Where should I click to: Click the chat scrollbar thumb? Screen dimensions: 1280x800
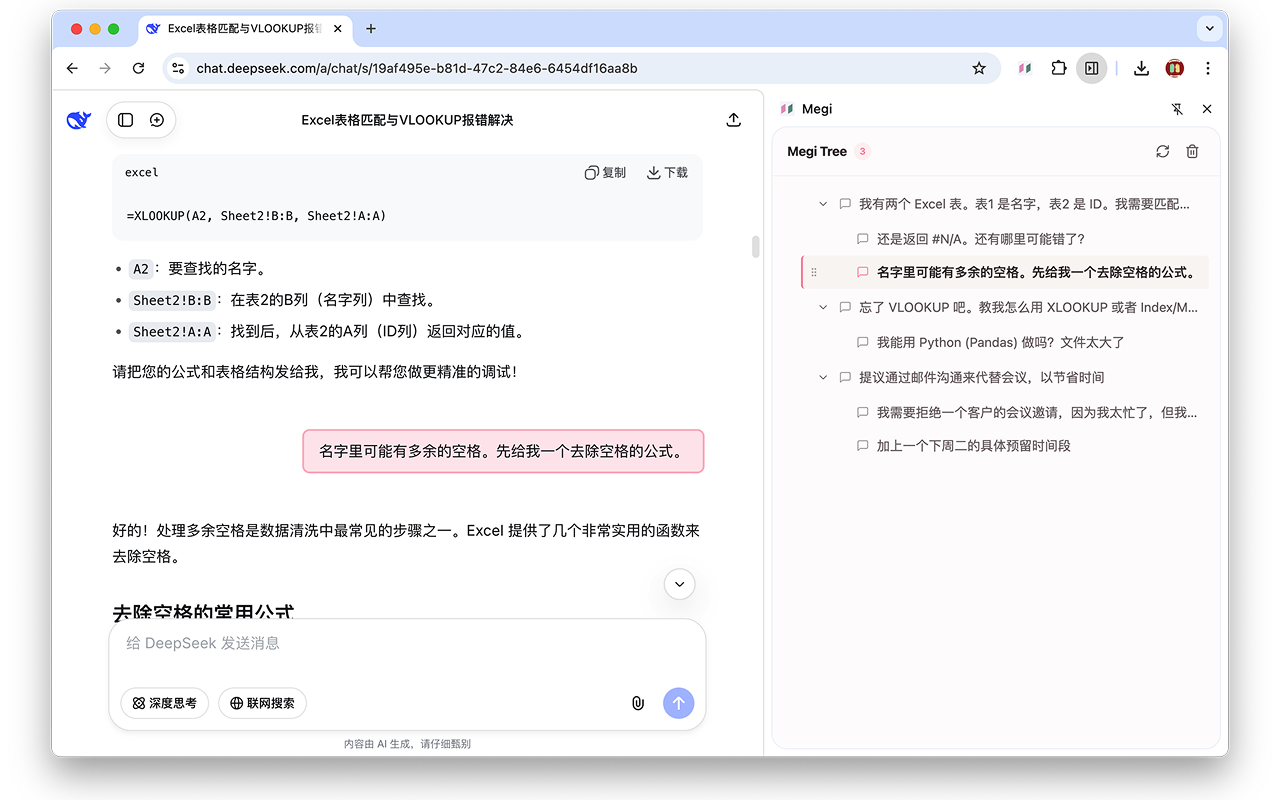(x=755, y=246)
